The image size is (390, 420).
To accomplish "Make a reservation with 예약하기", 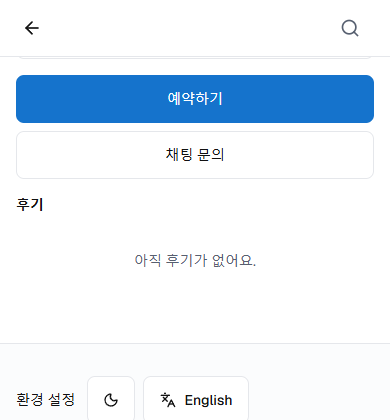I will [x=195, y=99].
